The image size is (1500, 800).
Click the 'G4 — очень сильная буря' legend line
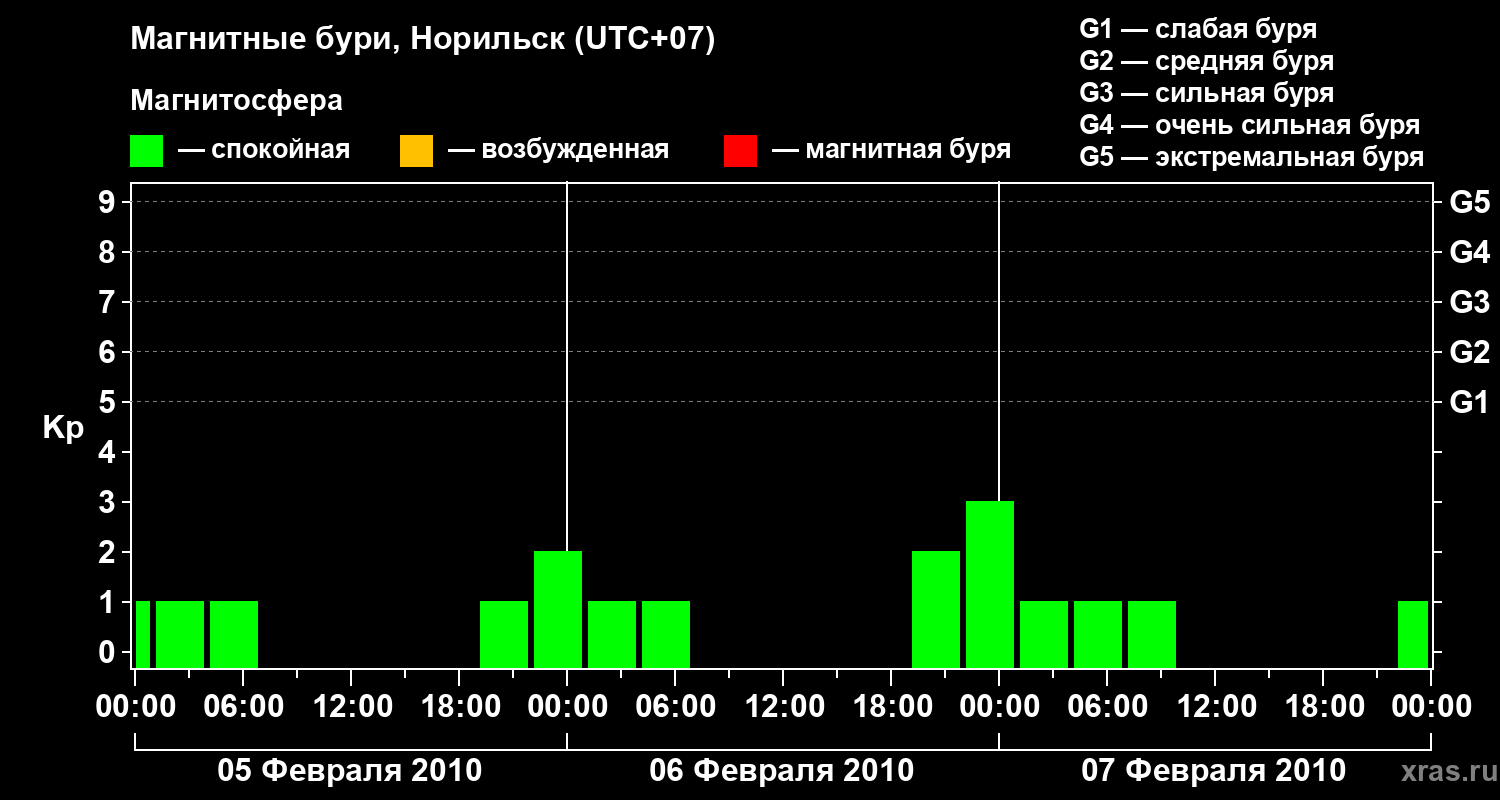pyautogui.click(x=1249, y=125)
